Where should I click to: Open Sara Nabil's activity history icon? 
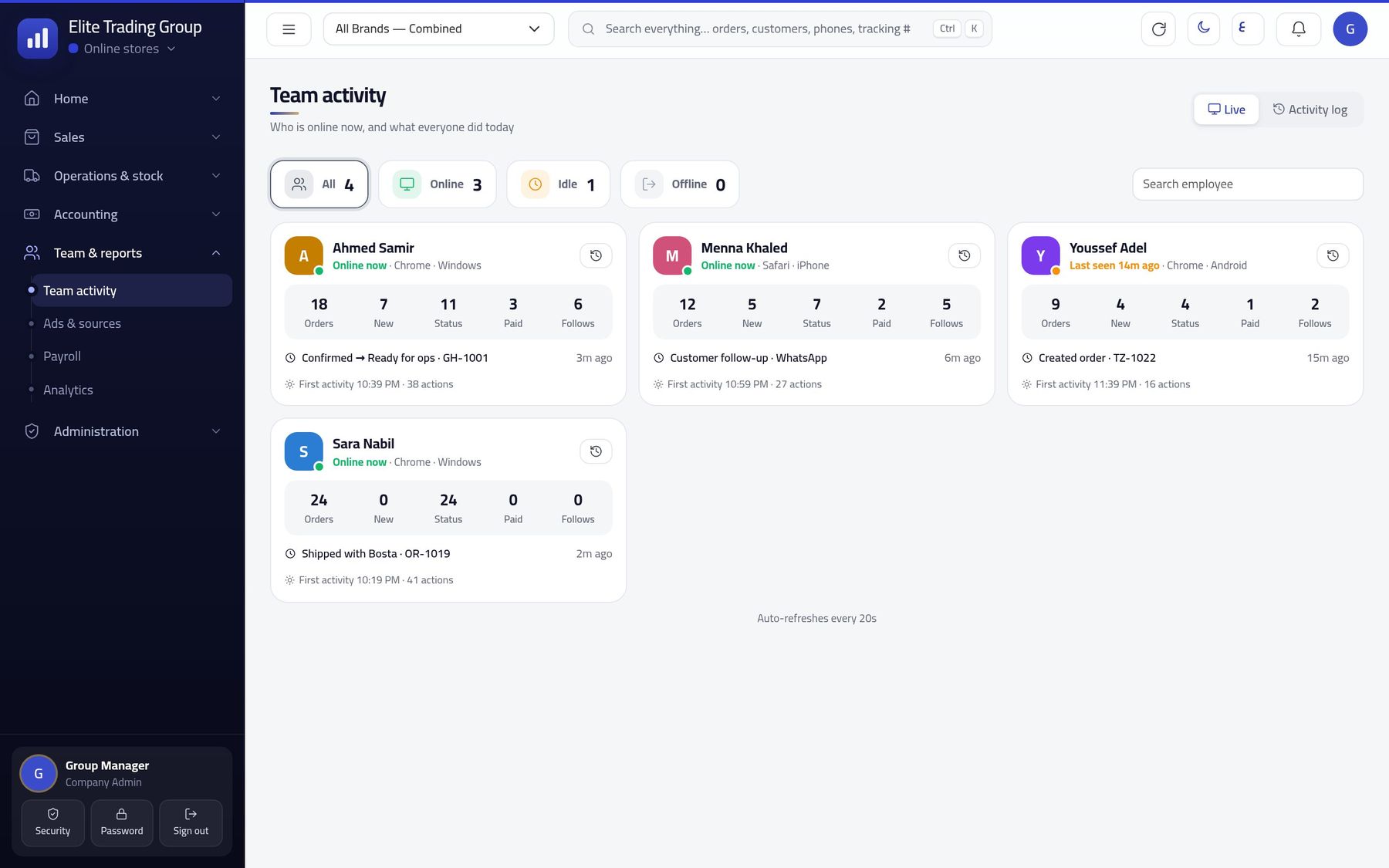tap(596, 451)
